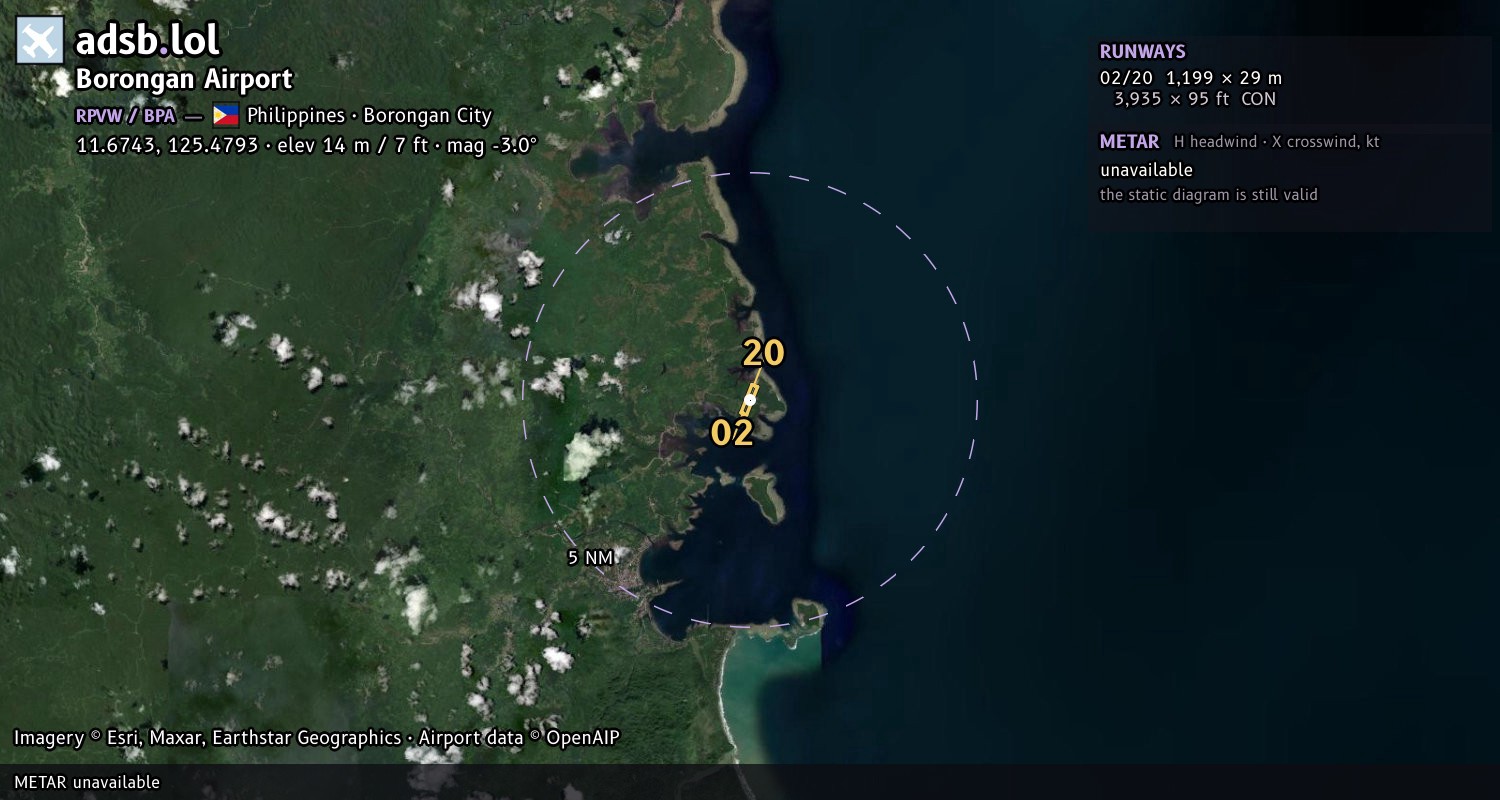Screen dimensions: 1500x800
Task: Click the Imagery © Esri attribution text
Action: pos(317,738)
